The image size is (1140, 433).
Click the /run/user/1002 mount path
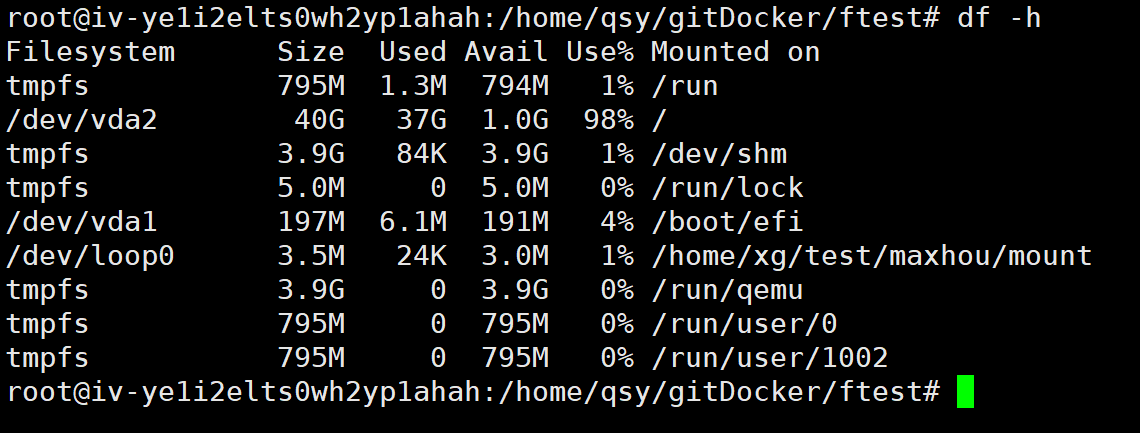769,358
